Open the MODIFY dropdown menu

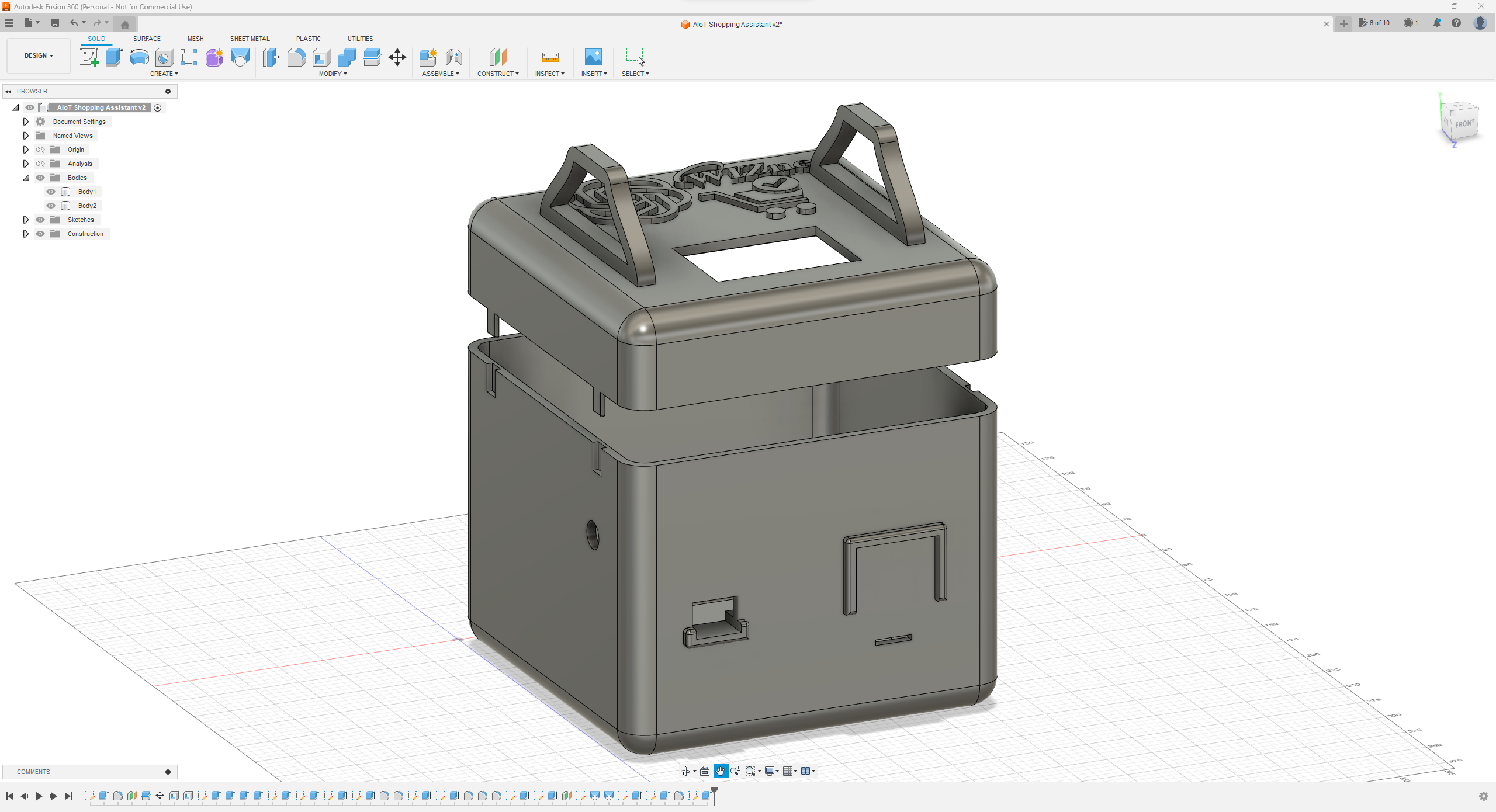click(333, 74)
